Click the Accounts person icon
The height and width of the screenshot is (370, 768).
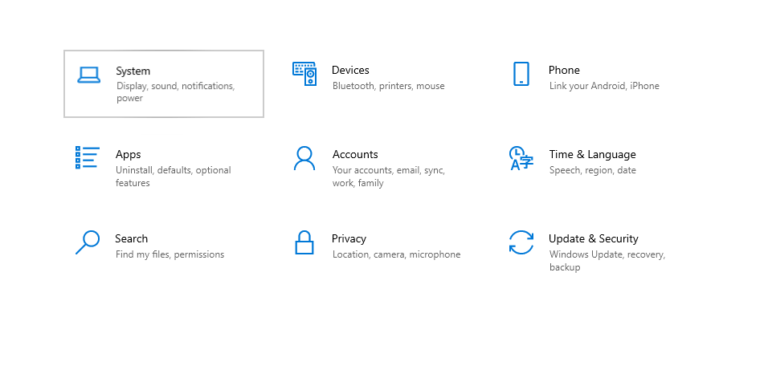304,158
